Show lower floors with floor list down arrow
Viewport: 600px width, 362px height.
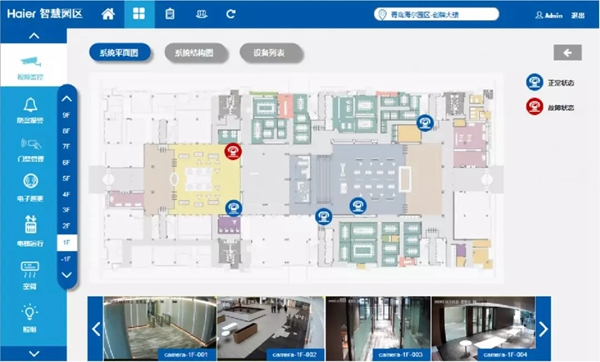[x=67, y=275]
